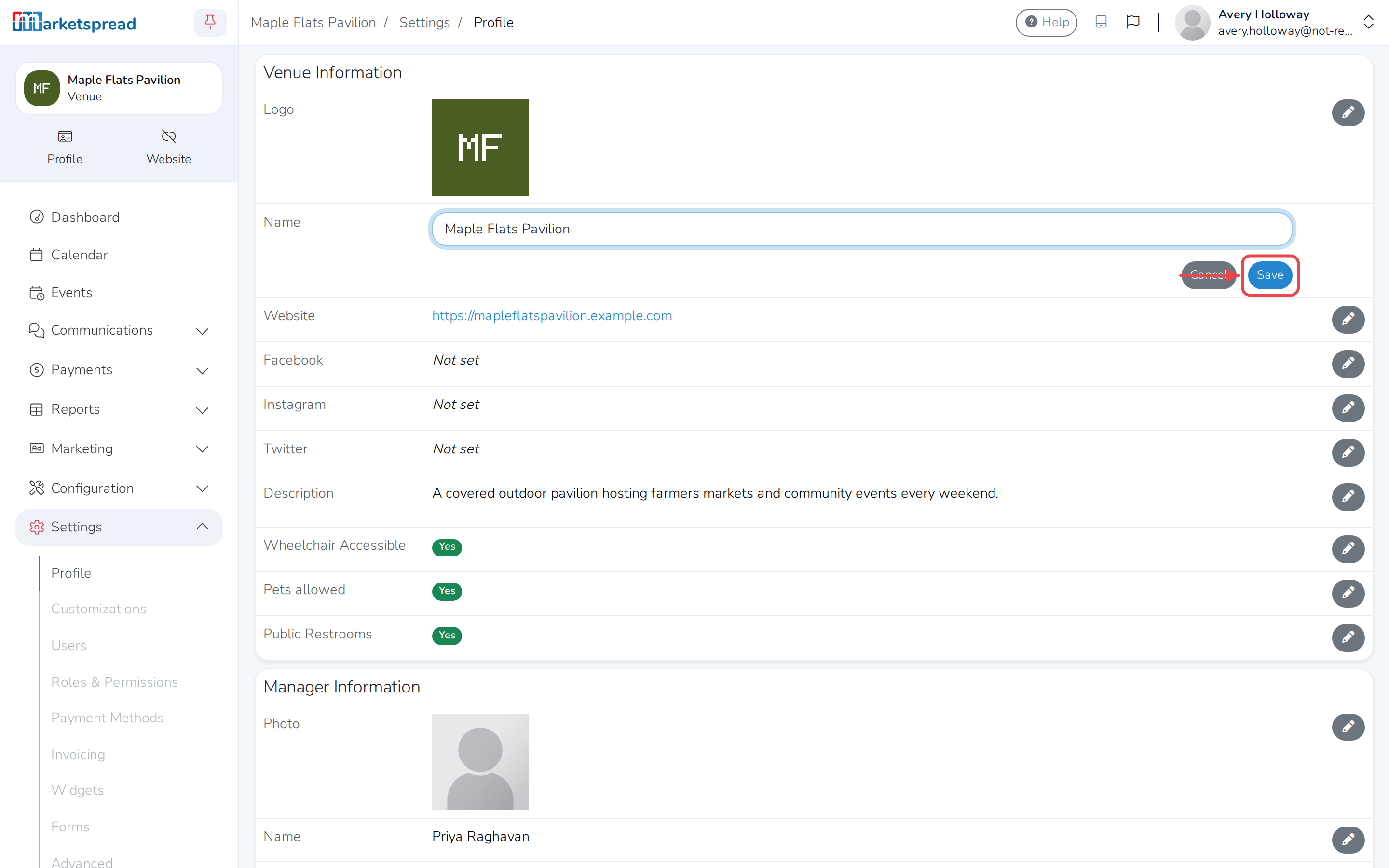Click the Cancel button
Viewport: 1389px width, 868px height.
pyautogui.click(x=1208, y=275)
